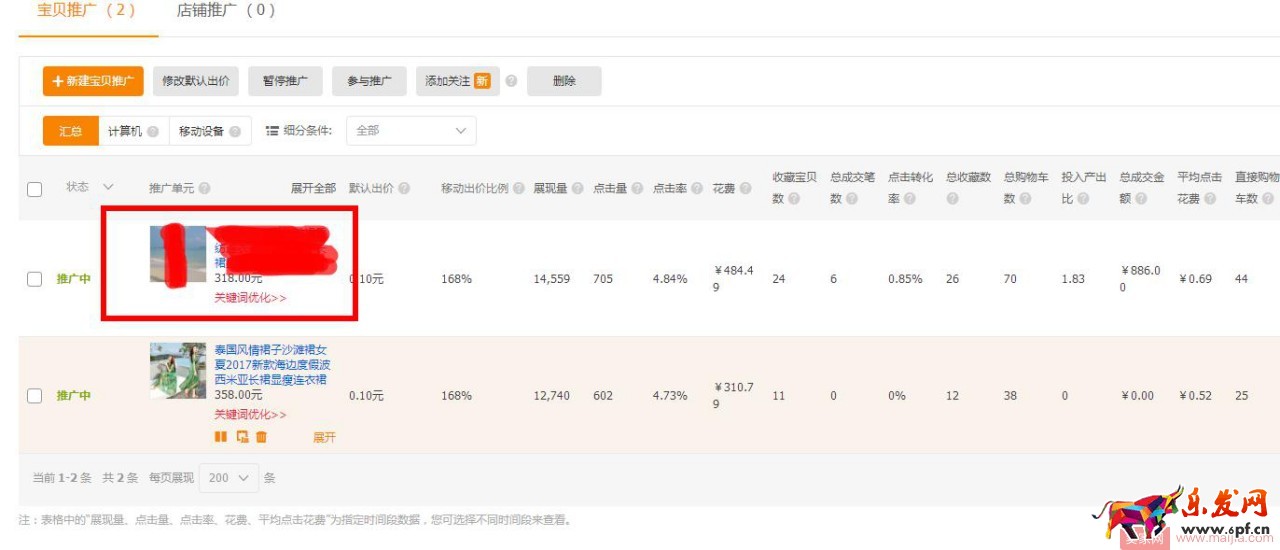
Task: Click help icon under 总收藏数 header
Action: (x=952, y=199)
